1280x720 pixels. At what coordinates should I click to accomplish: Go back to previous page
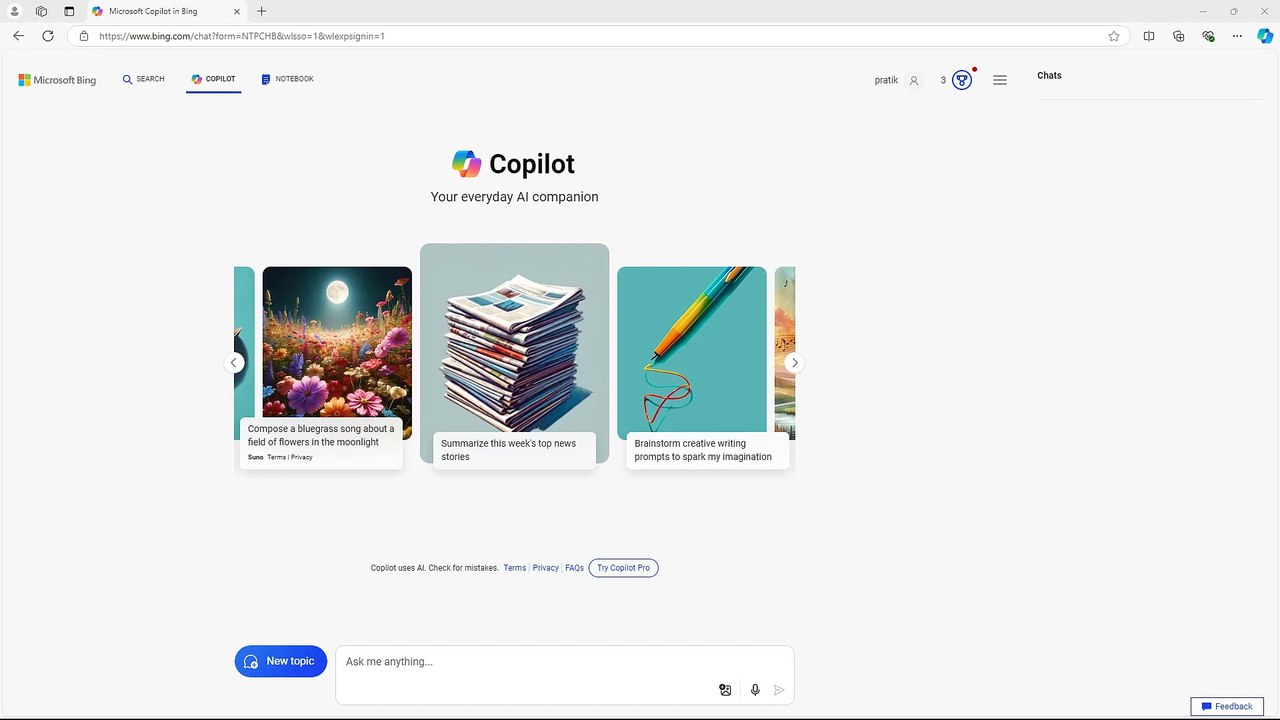click(x=18, y=36)
